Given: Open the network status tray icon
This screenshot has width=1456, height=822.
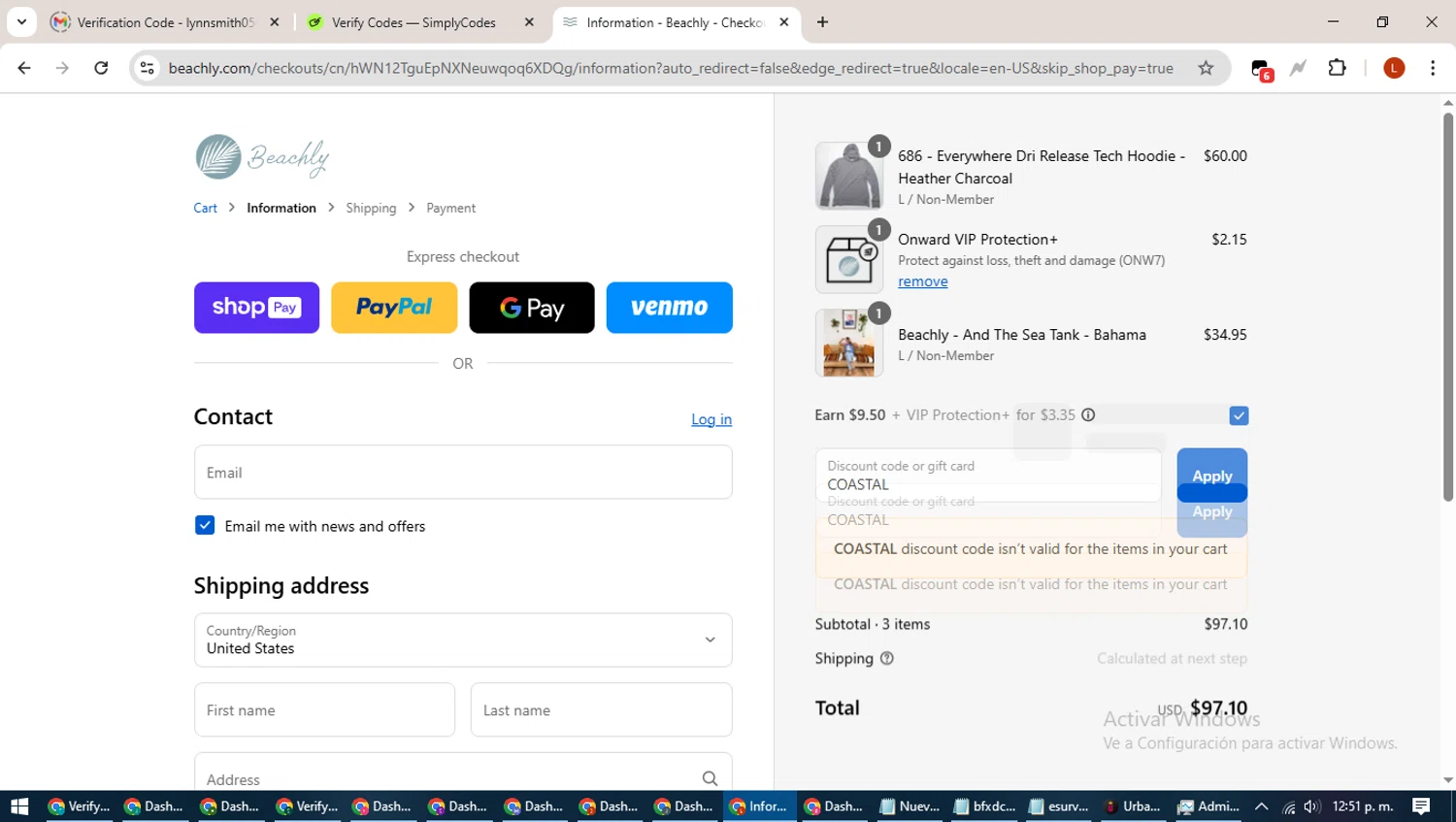Looking at the screenshot, I should click(x=1288, y=806).
